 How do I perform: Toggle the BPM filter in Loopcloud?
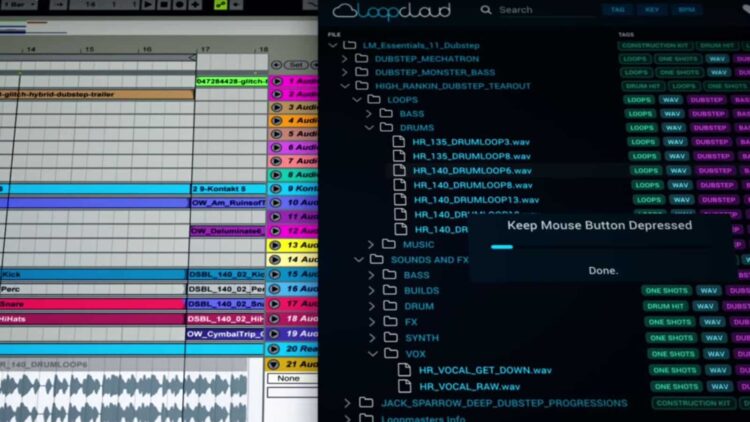pos(686,10)
